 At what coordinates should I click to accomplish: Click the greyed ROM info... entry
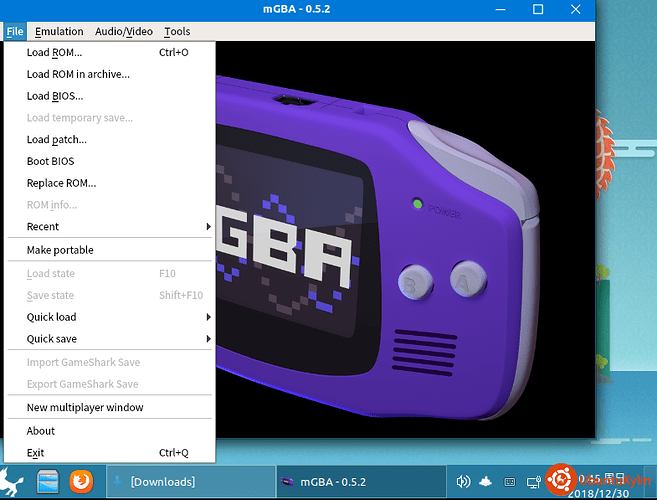click(x=110, y=205)
